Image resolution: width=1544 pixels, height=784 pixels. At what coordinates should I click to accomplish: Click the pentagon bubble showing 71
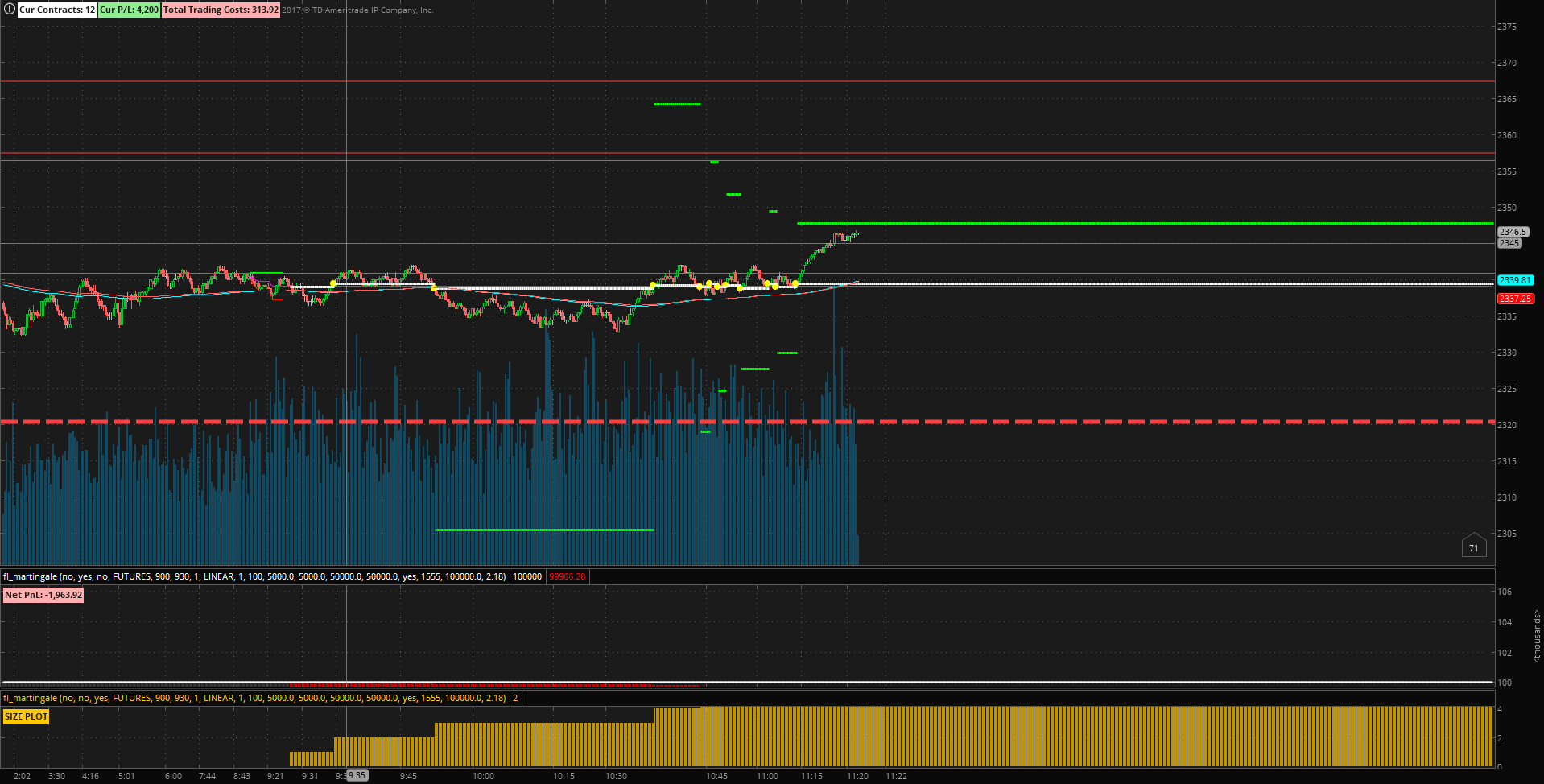1473,546
